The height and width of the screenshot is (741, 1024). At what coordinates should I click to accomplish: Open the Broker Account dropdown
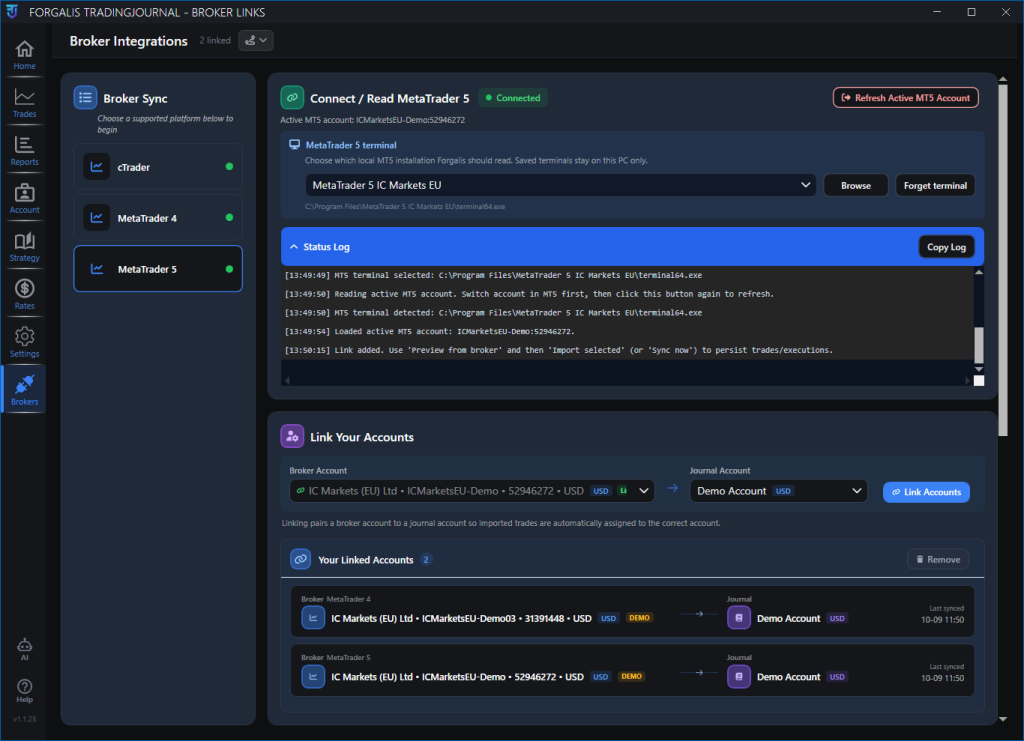(472, 491)
